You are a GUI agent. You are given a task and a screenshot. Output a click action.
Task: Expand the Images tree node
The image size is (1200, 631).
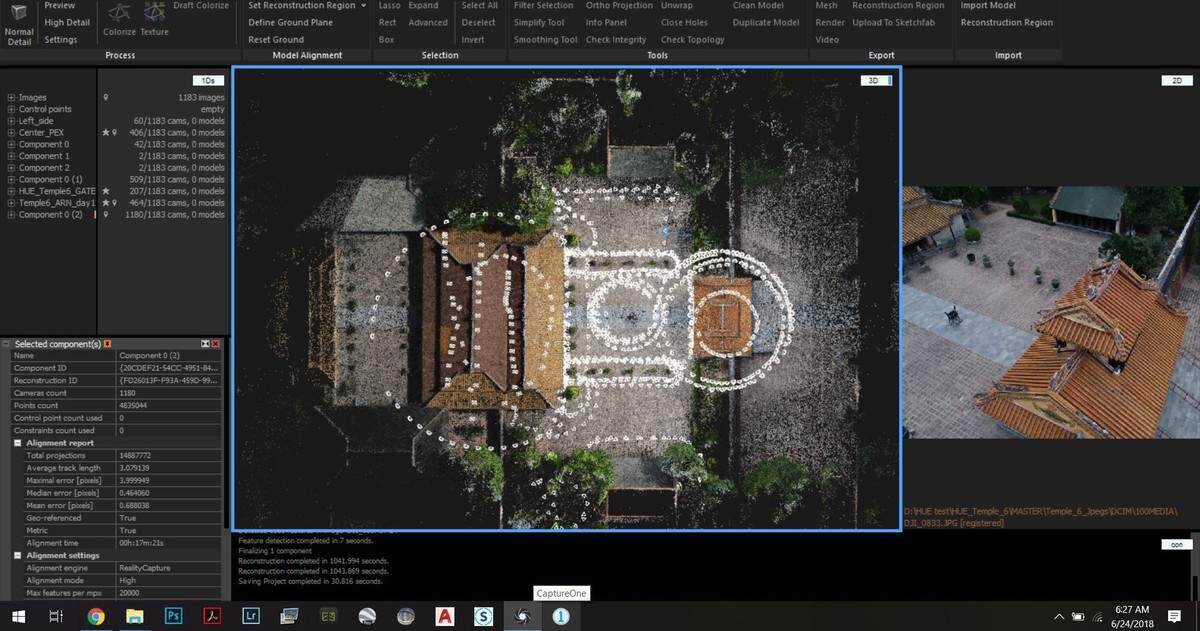[11, 97]
